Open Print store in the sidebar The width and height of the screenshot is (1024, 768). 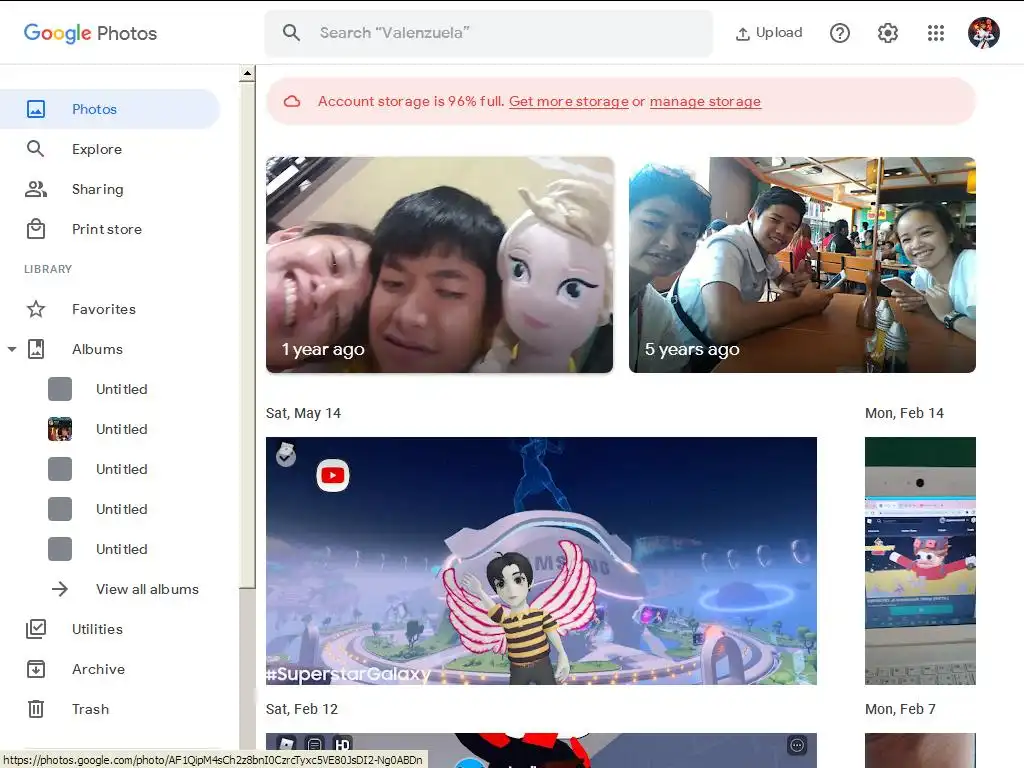coord(110,229)
